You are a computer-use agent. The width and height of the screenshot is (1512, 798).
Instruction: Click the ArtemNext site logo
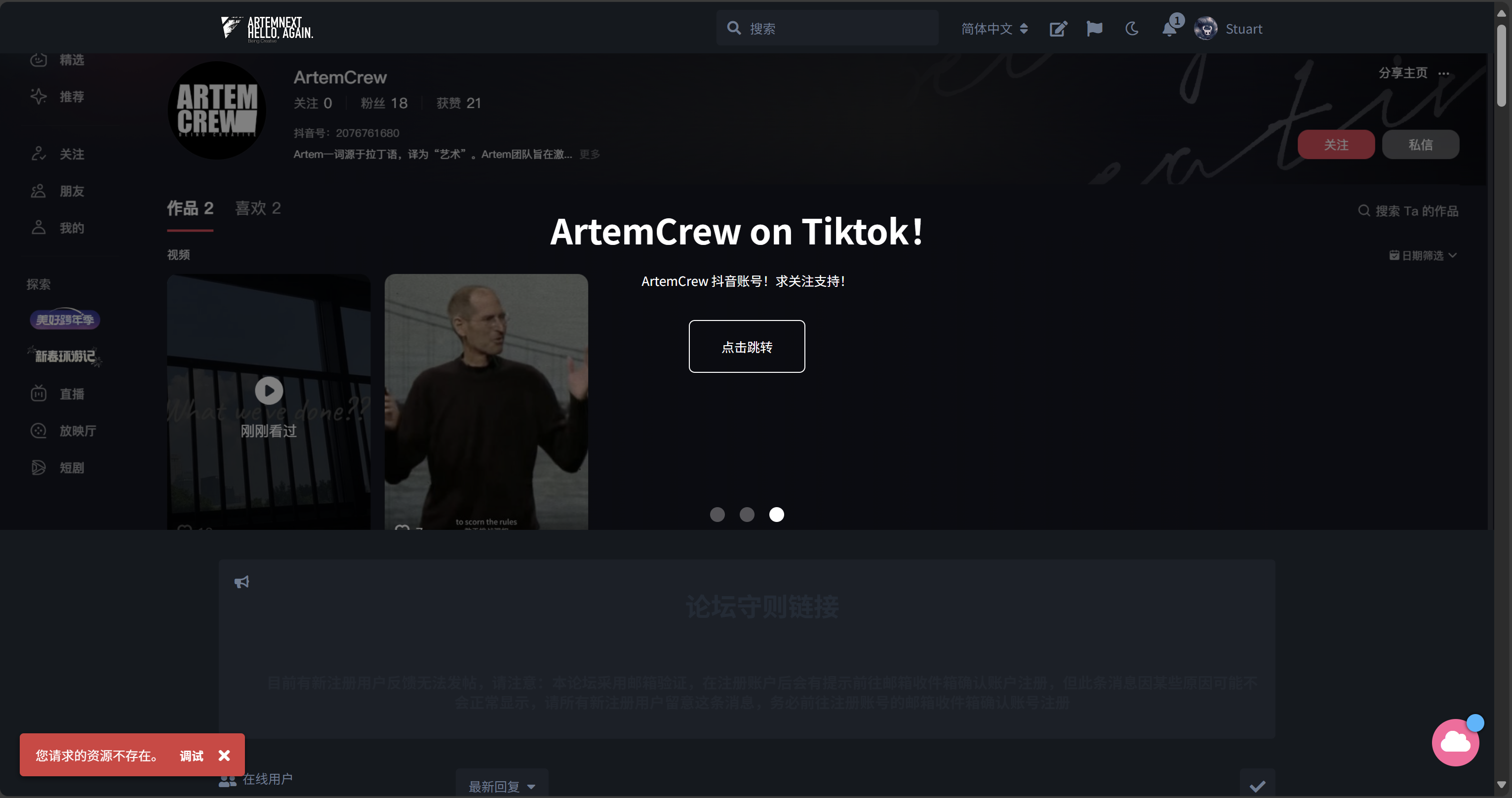(267, 28)
